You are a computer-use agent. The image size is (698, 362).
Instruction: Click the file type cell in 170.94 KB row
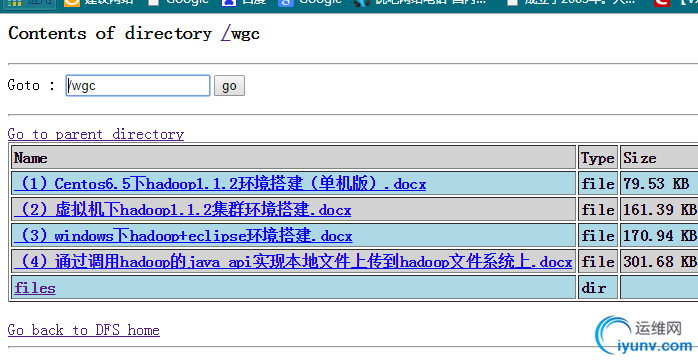pos(598,235)
